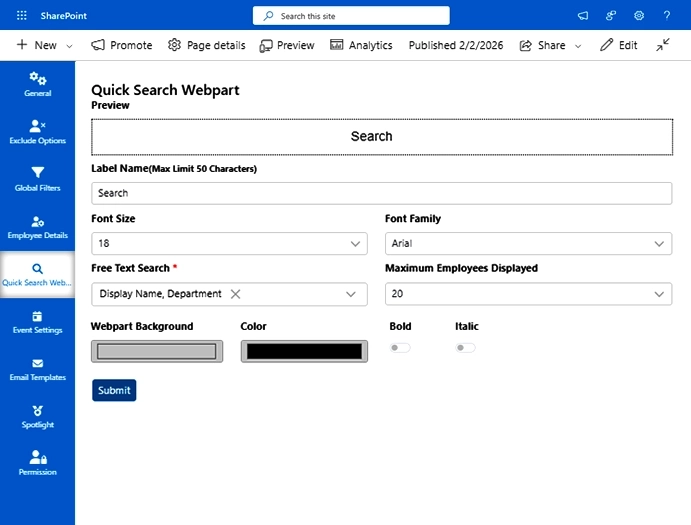Select the Global Filters funnel icon
691x525 pixels.
[37, 172]
